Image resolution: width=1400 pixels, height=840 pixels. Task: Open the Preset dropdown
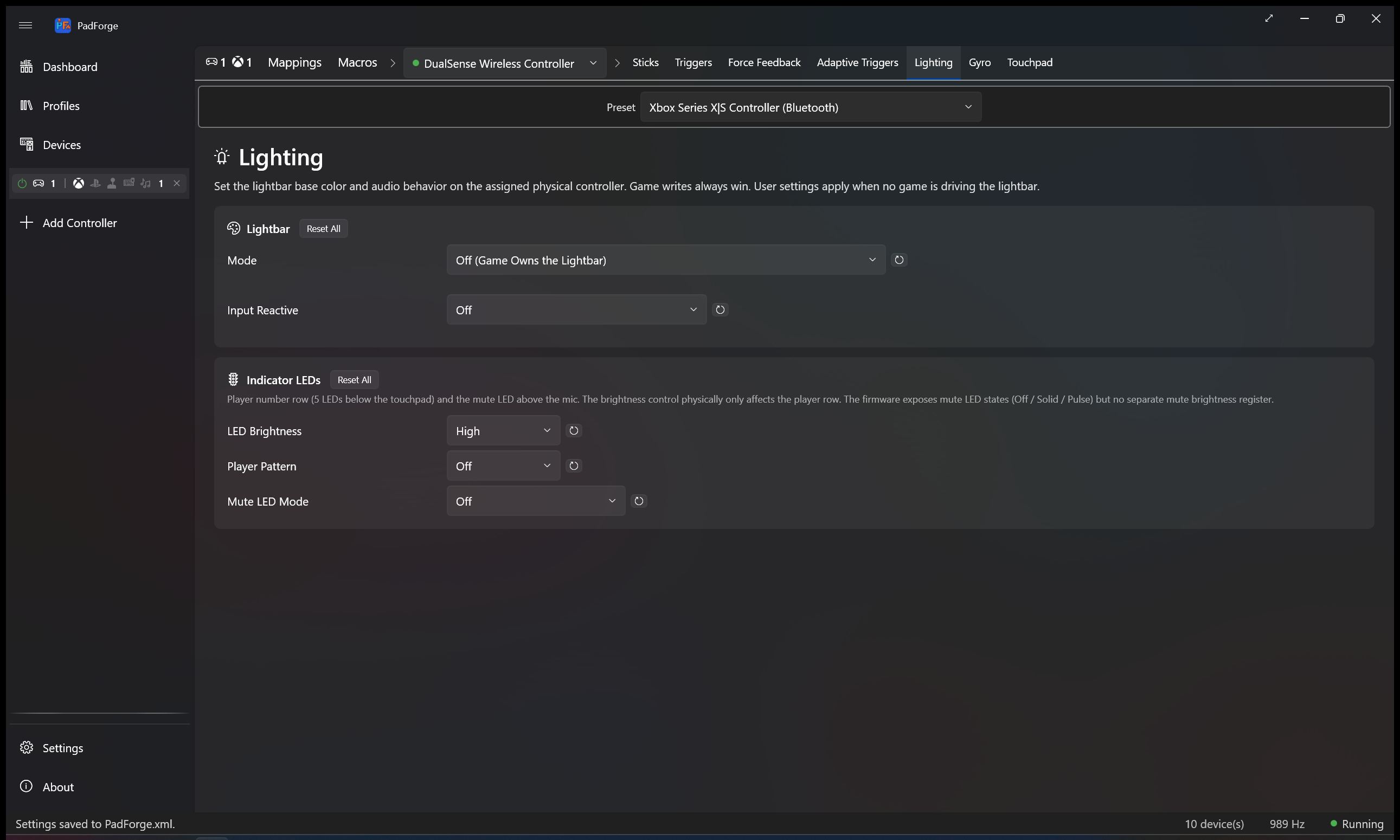point(811,107)
